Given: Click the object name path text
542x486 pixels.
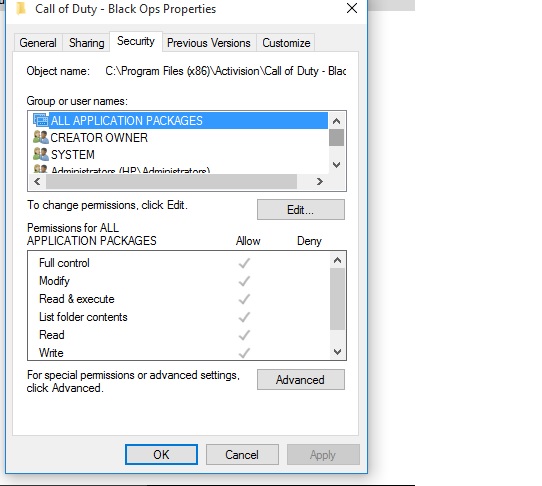Looking at the screenshot, I should coord(226,71).
